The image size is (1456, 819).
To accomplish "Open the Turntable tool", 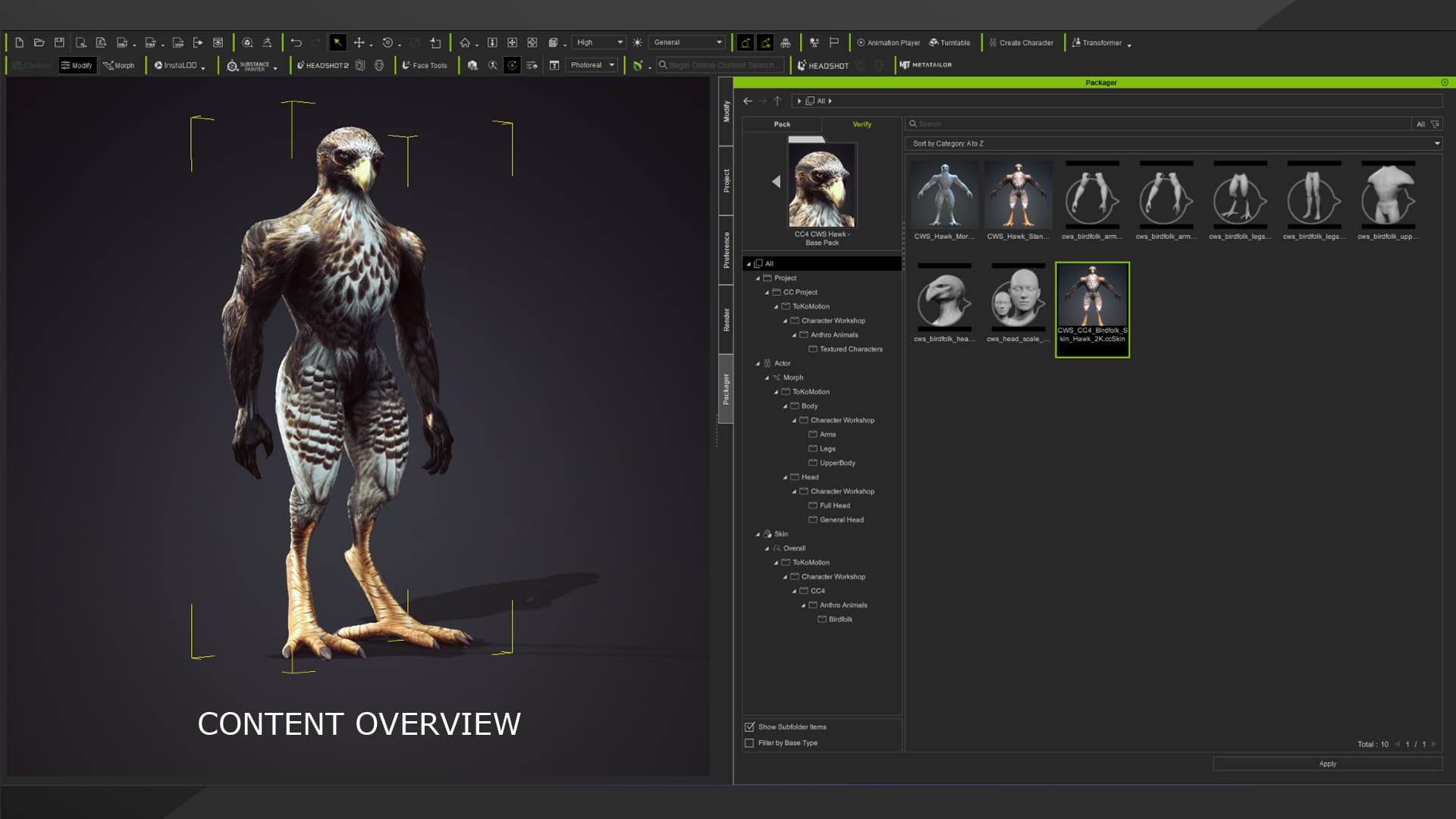I will 949,42.
